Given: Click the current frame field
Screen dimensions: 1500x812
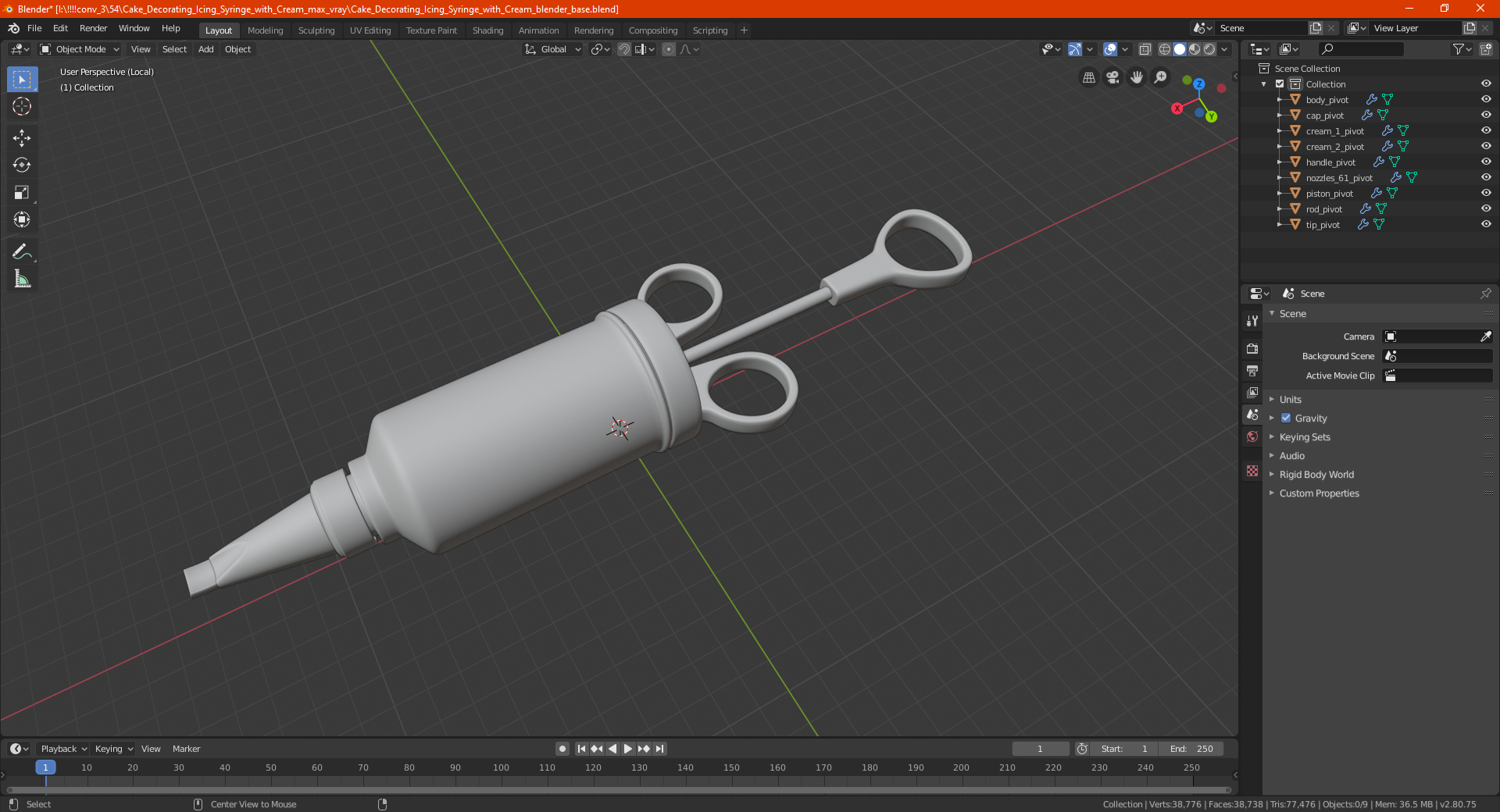Looking at the screenshot, I should [1040, 749].
